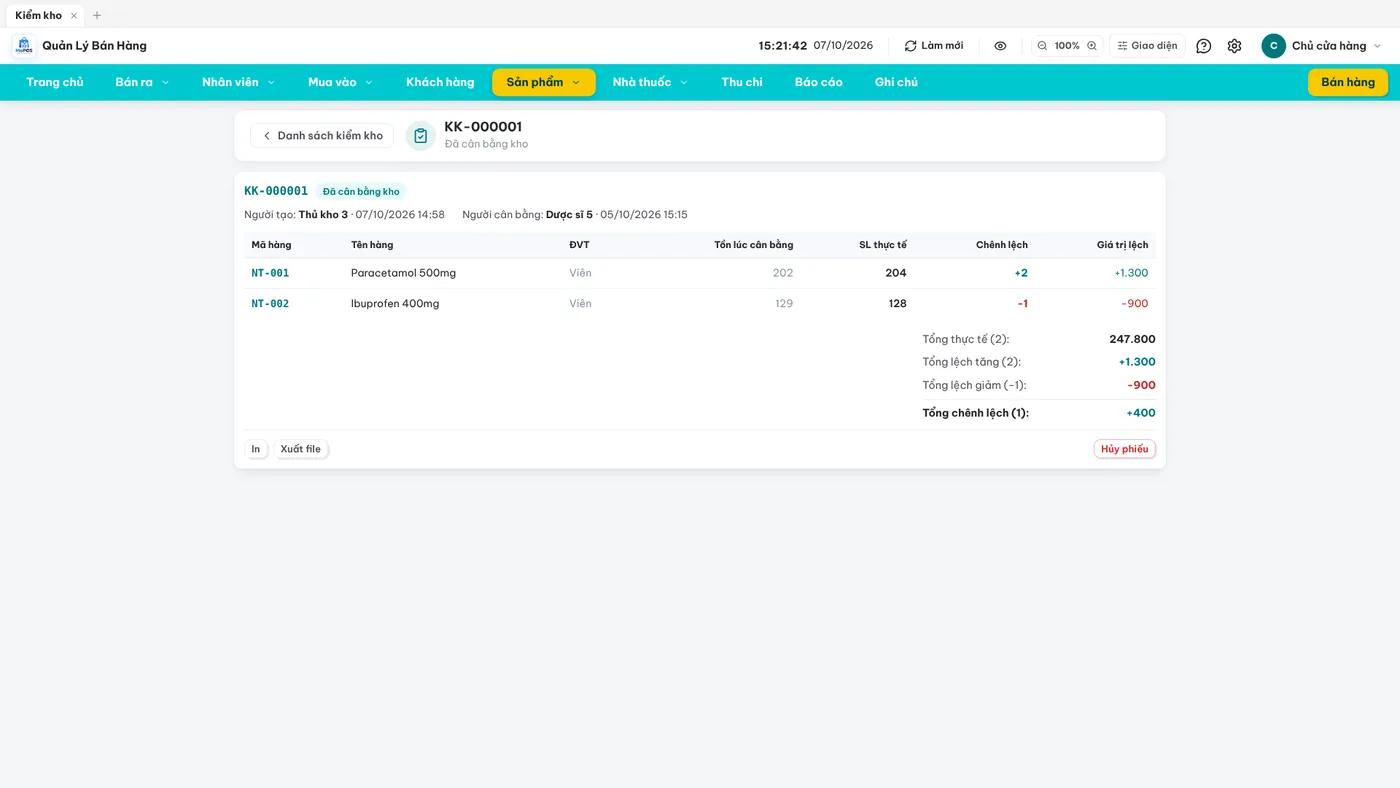Viewport: 1400px width, 788px height.
Task: Go to Trang chủ
Action: pos(55,82)
